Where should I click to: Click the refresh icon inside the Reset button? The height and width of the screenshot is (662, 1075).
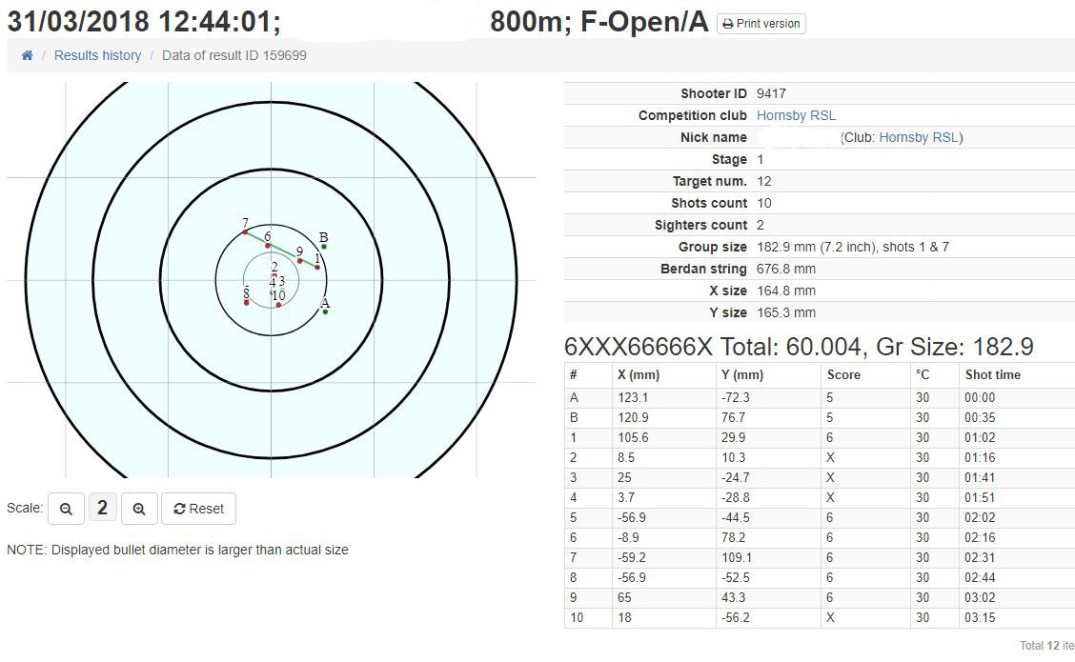tap(180, 508)
